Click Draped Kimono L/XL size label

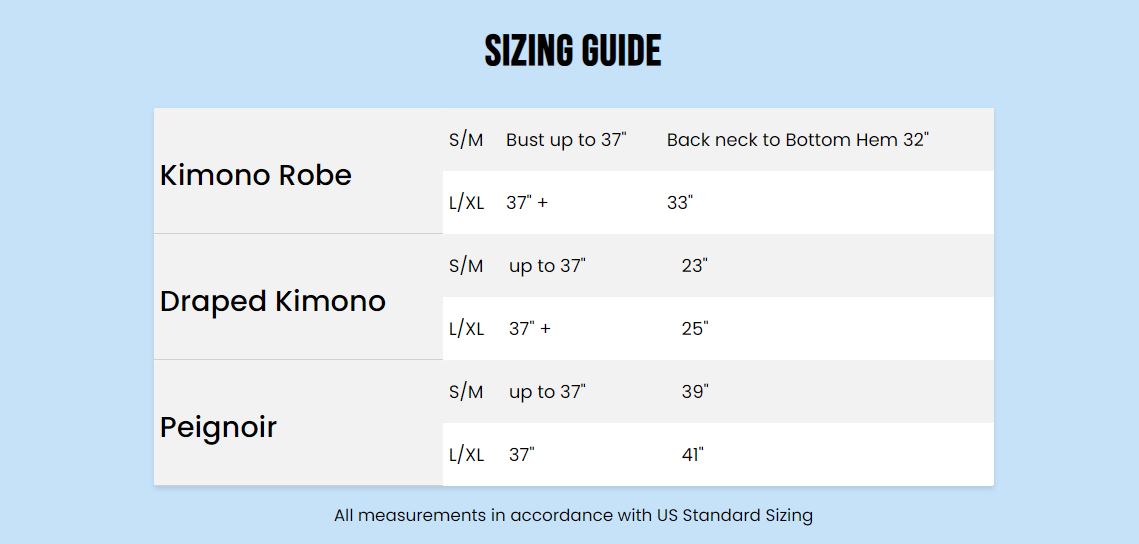coord(466,329)
